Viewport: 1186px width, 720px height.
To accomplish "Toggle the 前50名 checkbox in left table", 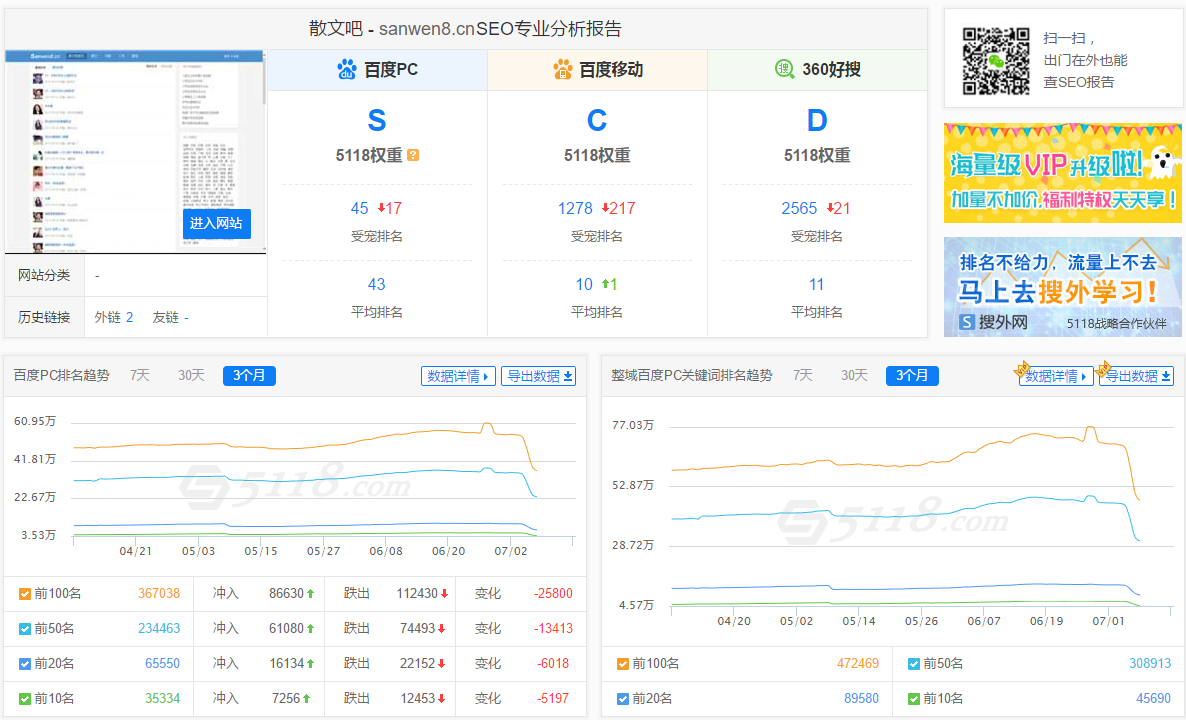I will tap(25, 629).
